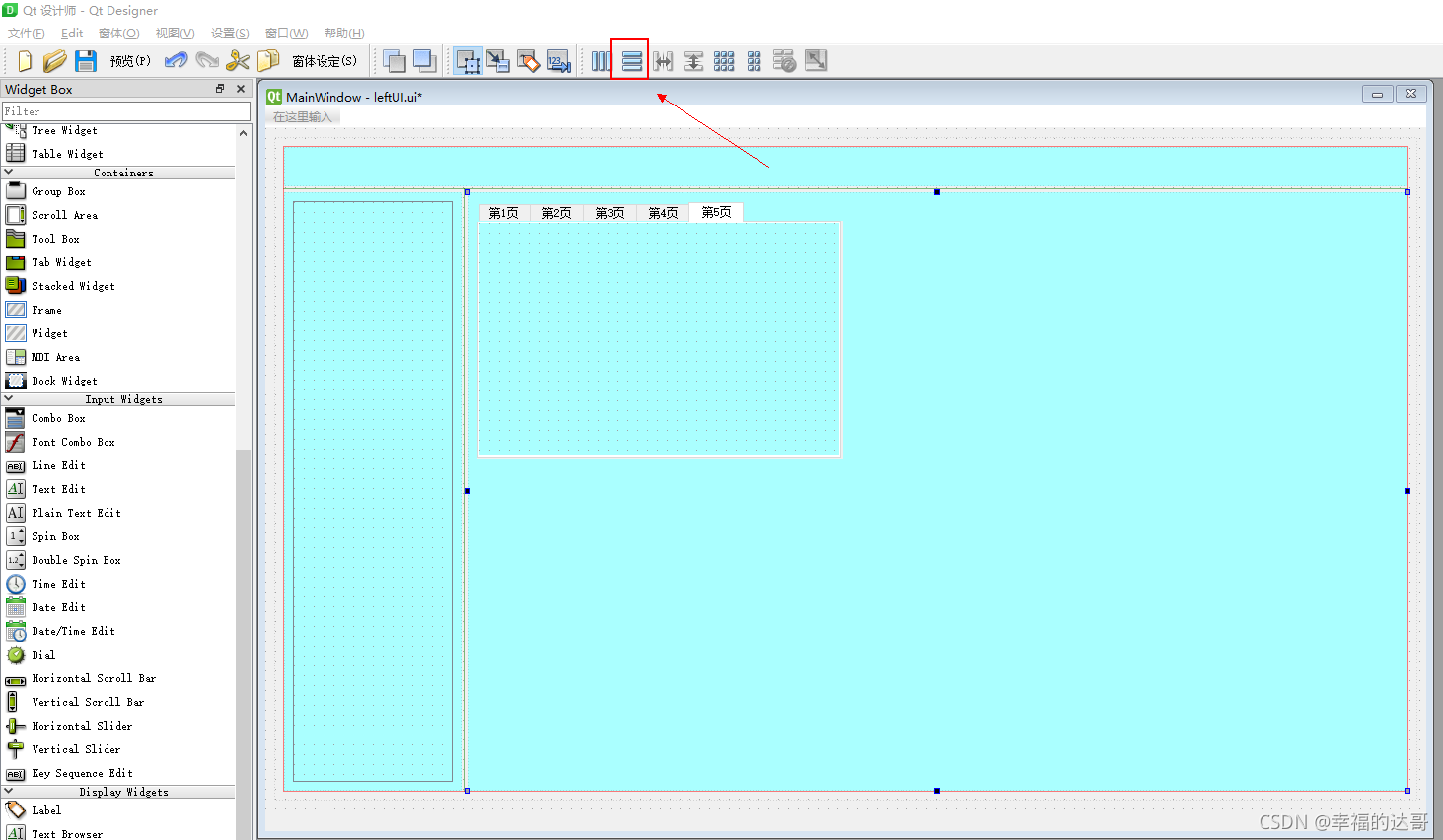Open the 文件(F) menu
1443x840 pixels.
click(x=27, y=34)
